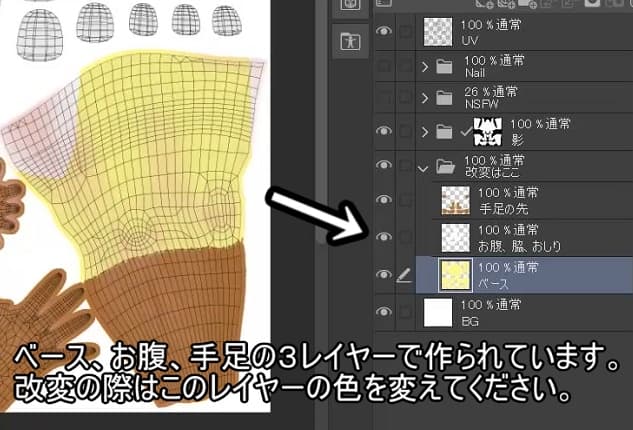Toggle the second-column box on UV row
Image resolution: width=633 pixels, height=430 pixels.
click(405, 31)
